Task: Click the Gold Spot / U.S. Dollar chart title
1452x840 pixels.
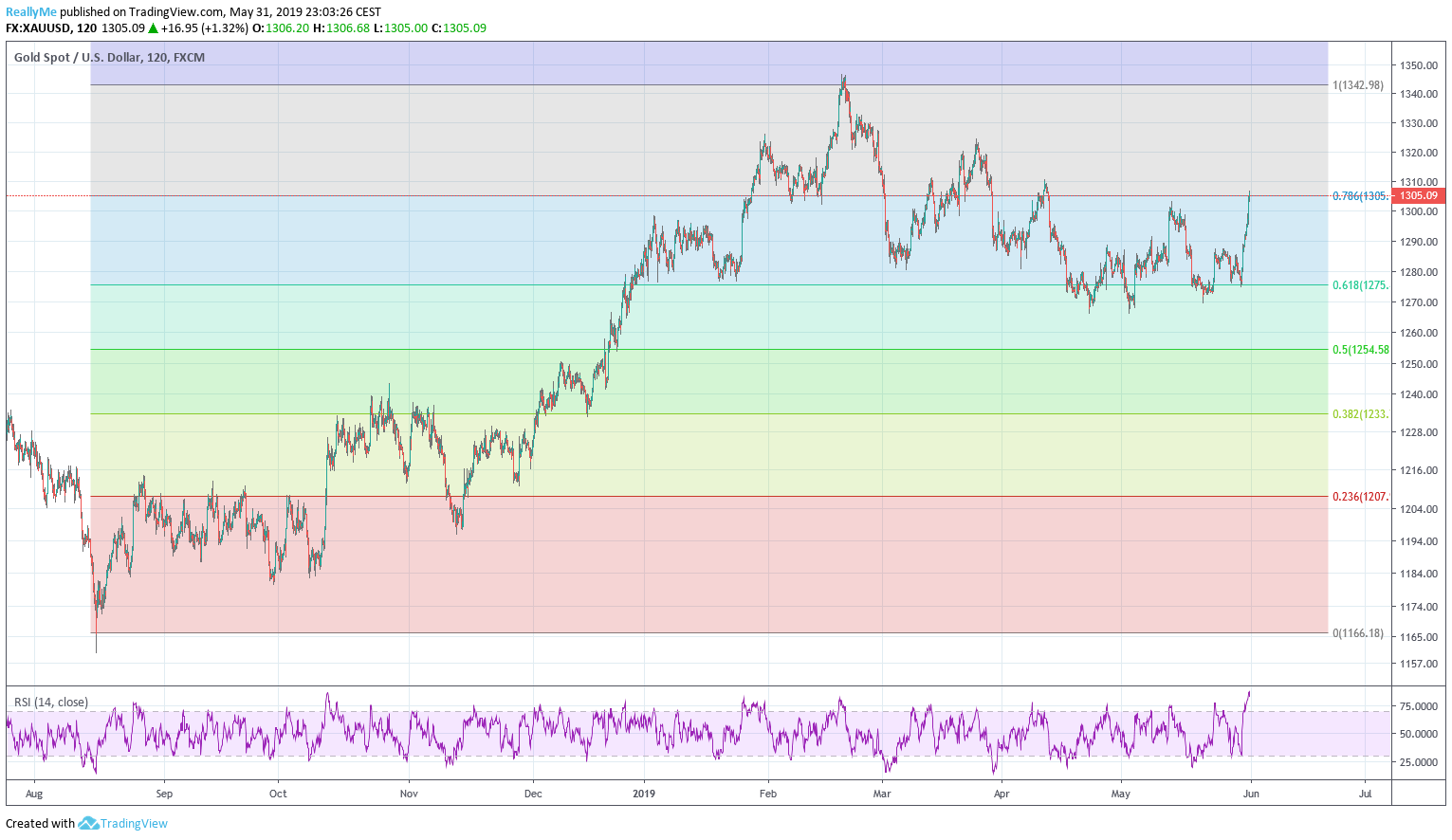Action: tap(109, 58)
